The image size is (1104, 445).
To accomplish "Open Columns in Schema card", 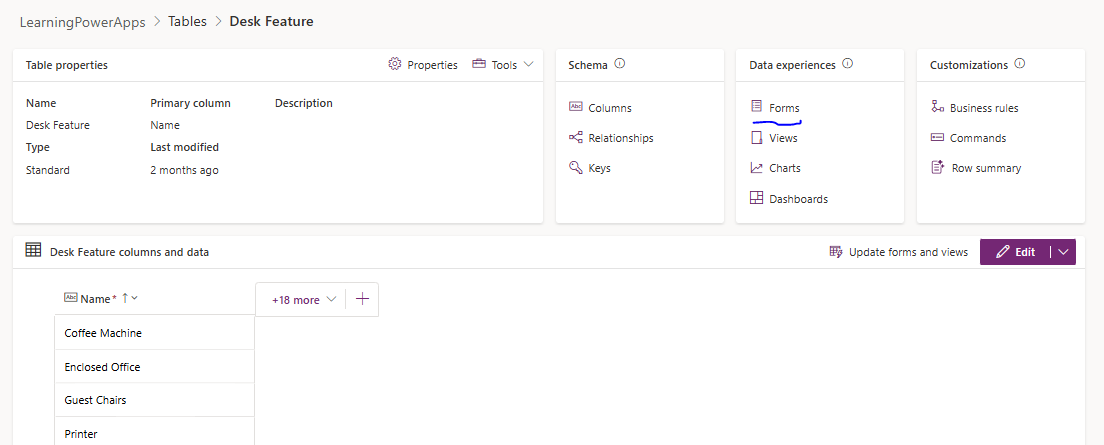I will point(610,108).
